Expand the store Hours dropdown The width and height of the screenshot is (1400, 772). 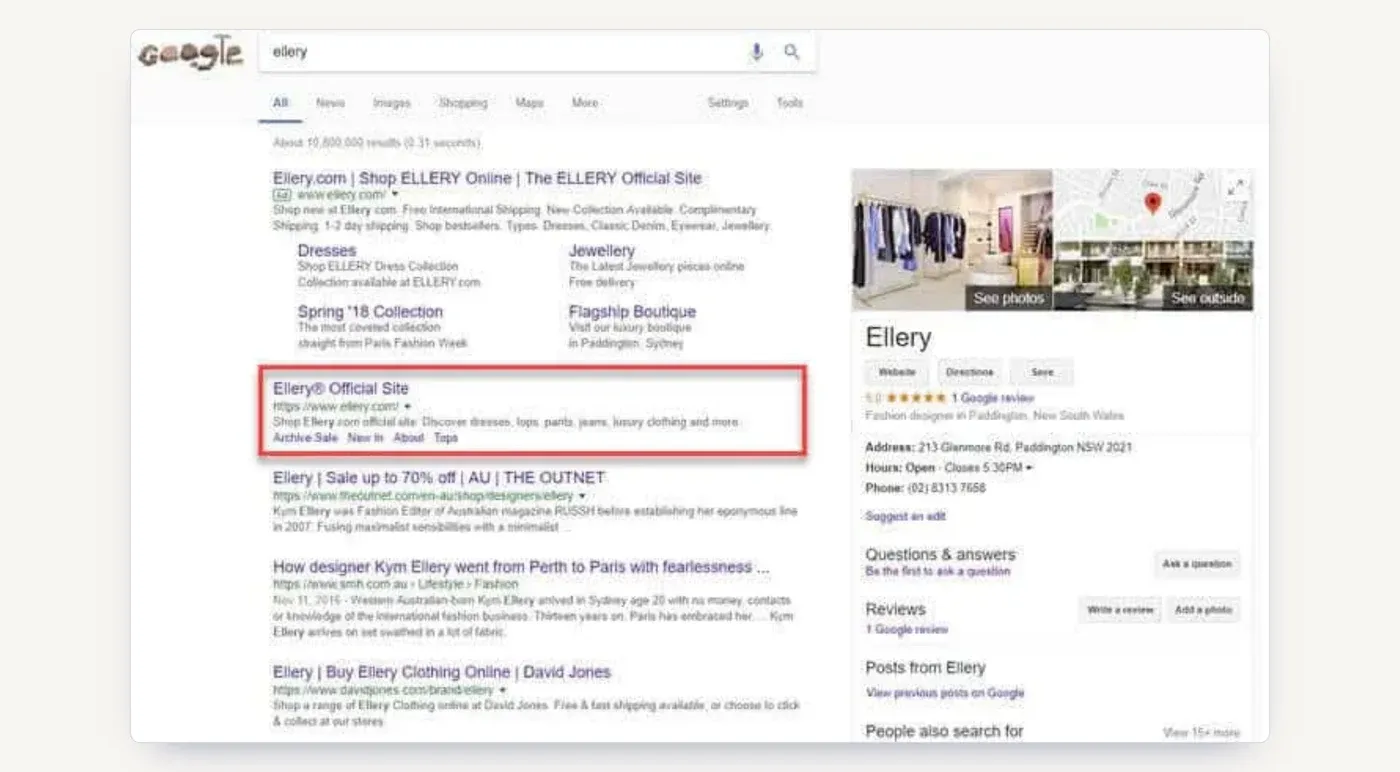1030,468
